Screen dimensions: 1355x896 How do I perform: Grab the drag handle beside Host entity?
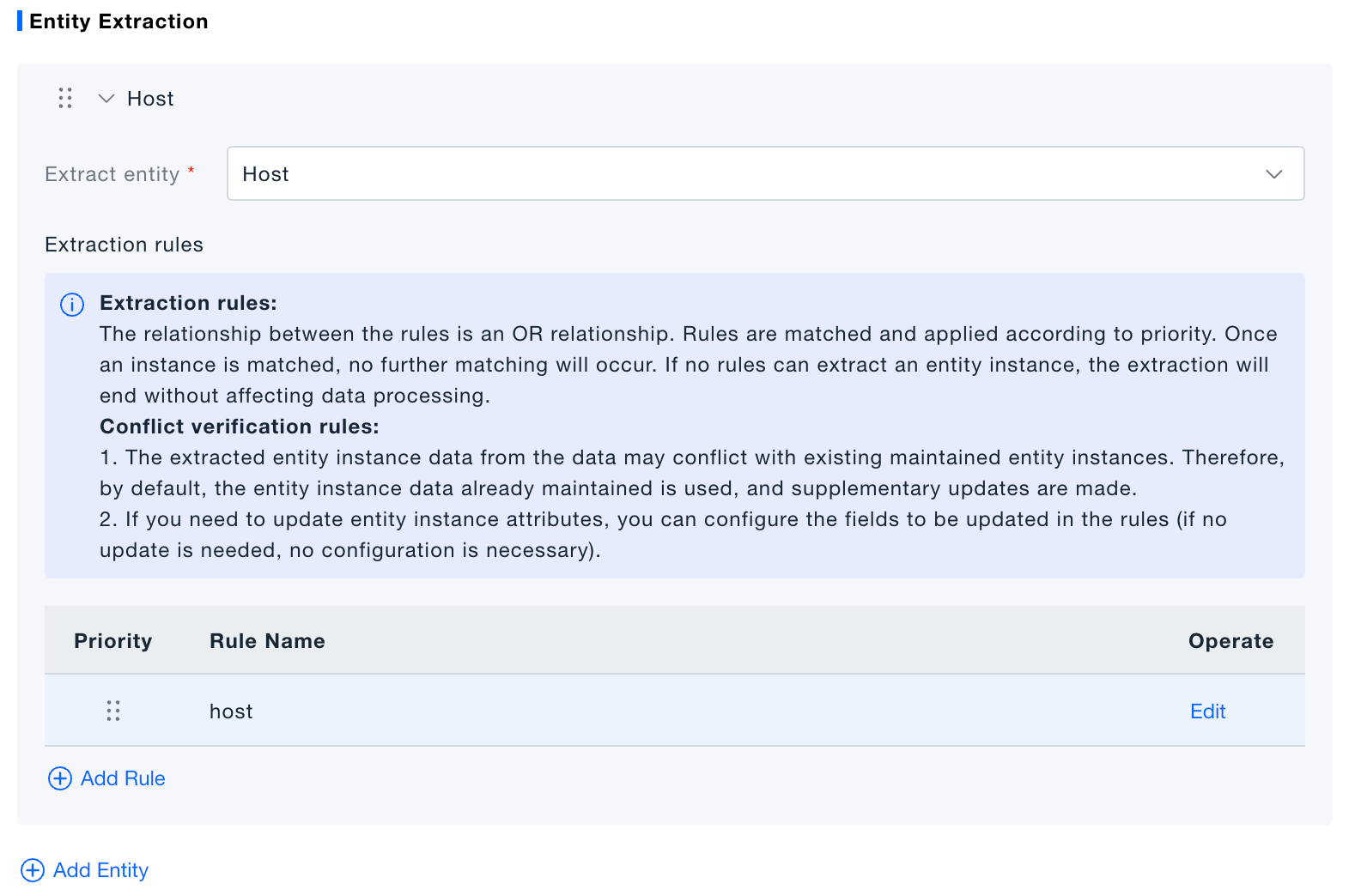click(x=65, y=98)
